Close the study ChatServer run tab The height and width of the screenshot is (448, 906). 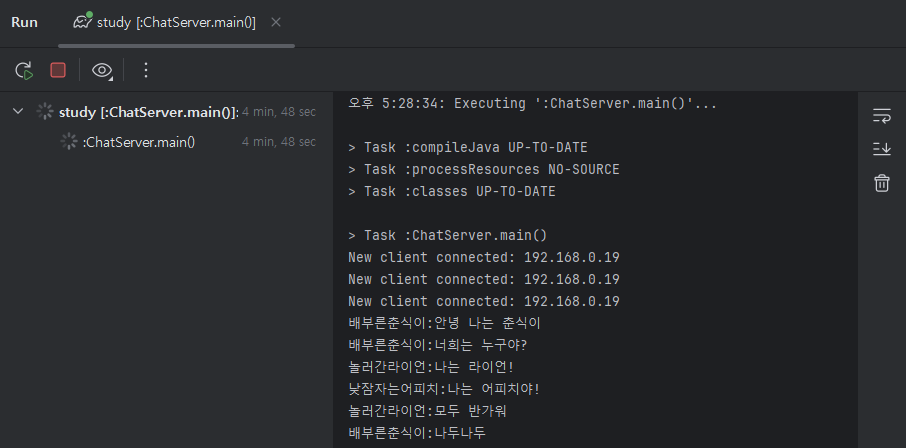click(276, 23)
